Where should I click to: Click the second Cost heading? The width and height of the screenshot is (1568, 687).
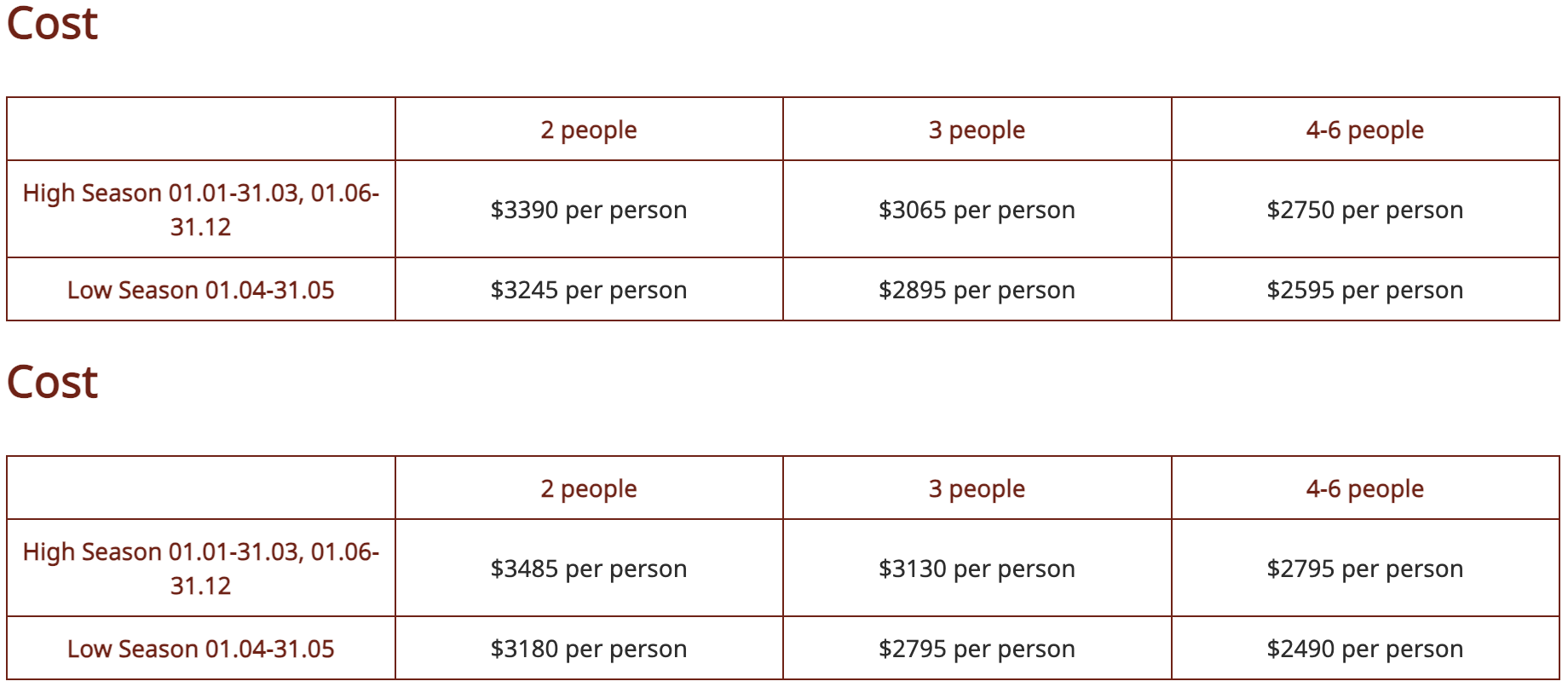(53, 383)
